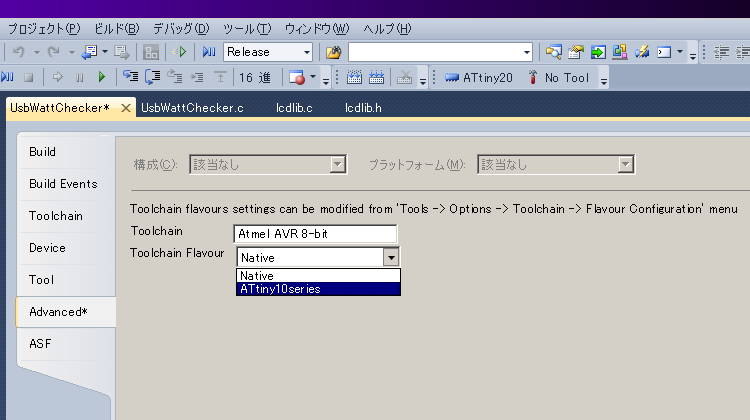Open the ツール(T) menu

pyautogui.click(x=247, y=29)
